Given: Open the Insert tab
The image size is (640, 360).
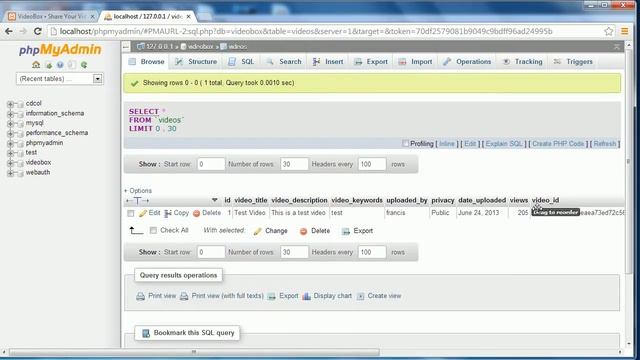Looking at the screenshot, I should point(328,62).
